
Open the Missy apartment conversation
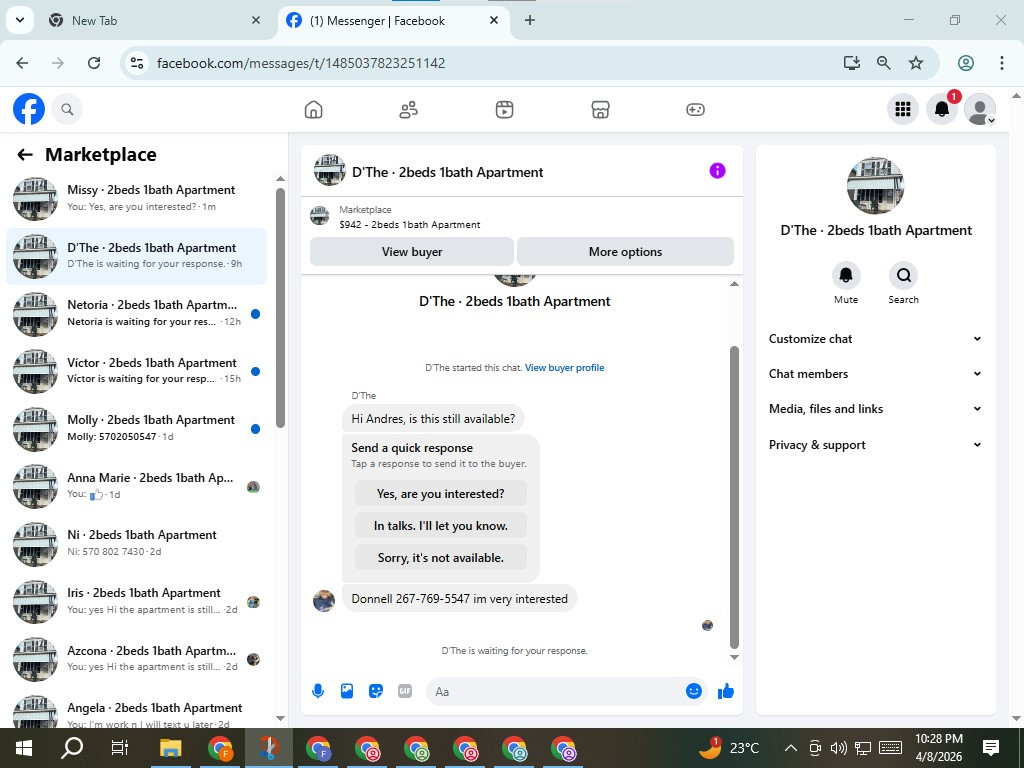pyautogui.click(x=136, y=198)
